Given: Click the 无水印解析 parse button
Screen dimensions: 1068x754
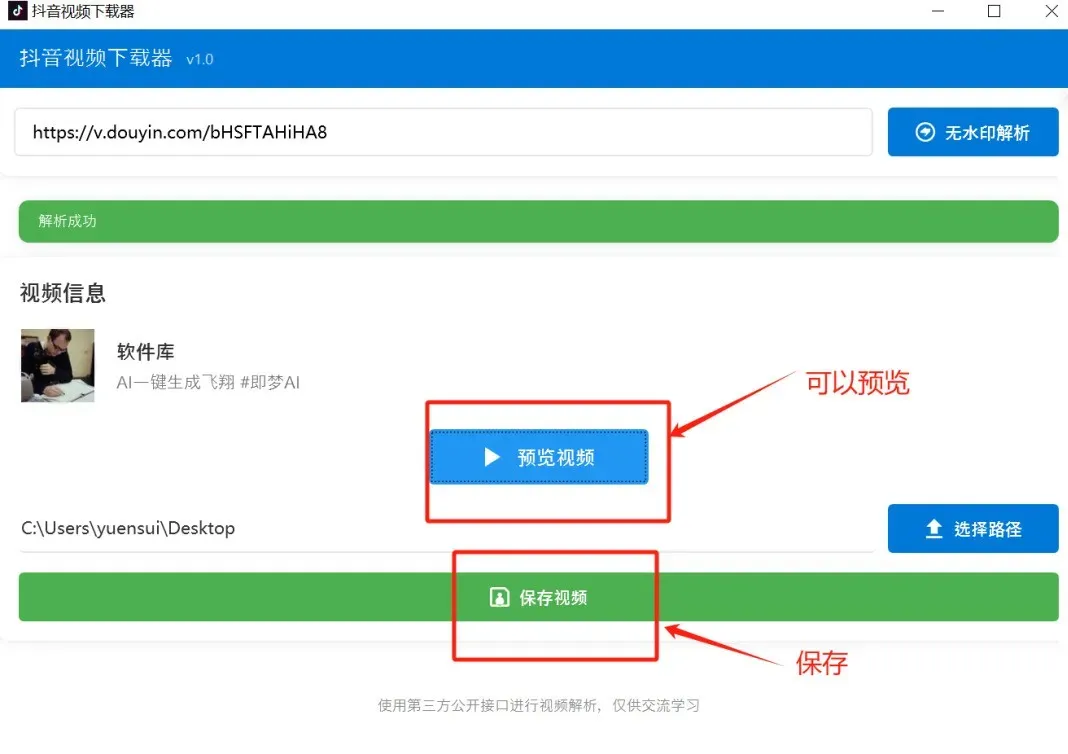Looking at the screenshot, I should coord(973,132).
